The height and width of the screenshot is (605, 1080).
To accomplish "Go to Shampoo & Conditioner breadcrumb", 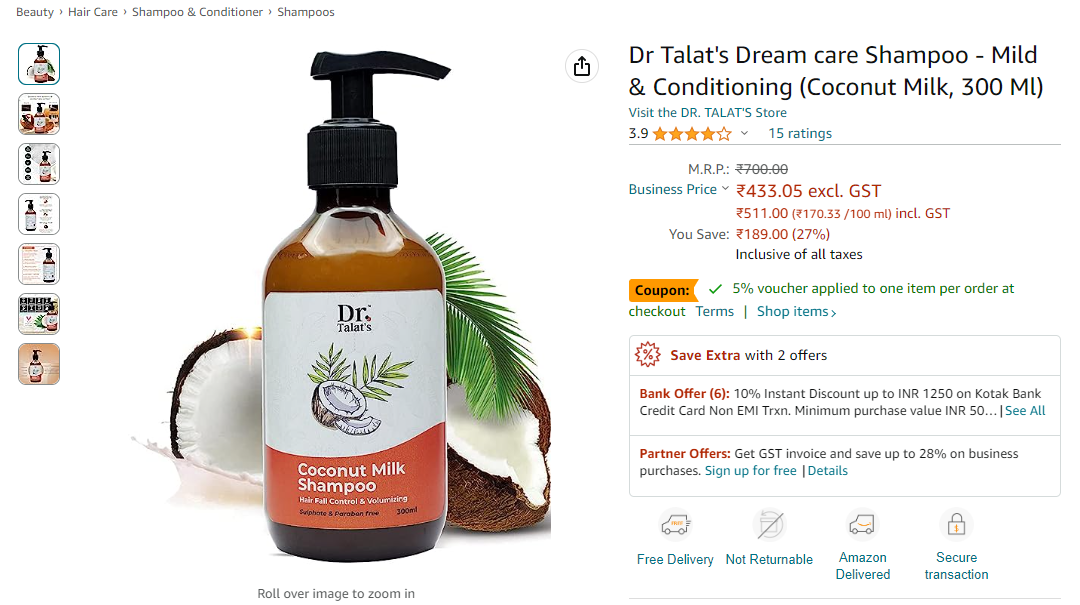I will [x=197, y=12].
